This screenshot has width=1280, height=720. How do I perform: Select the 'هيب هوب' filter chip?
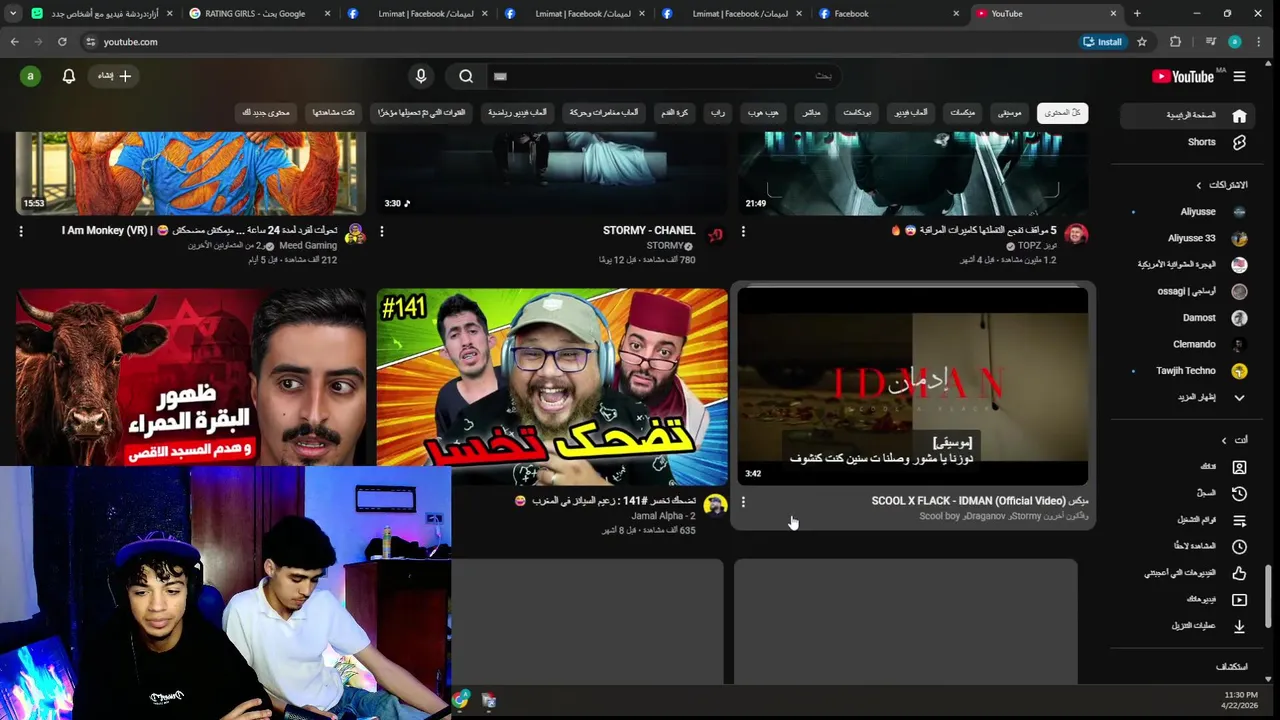pos(763,113)
